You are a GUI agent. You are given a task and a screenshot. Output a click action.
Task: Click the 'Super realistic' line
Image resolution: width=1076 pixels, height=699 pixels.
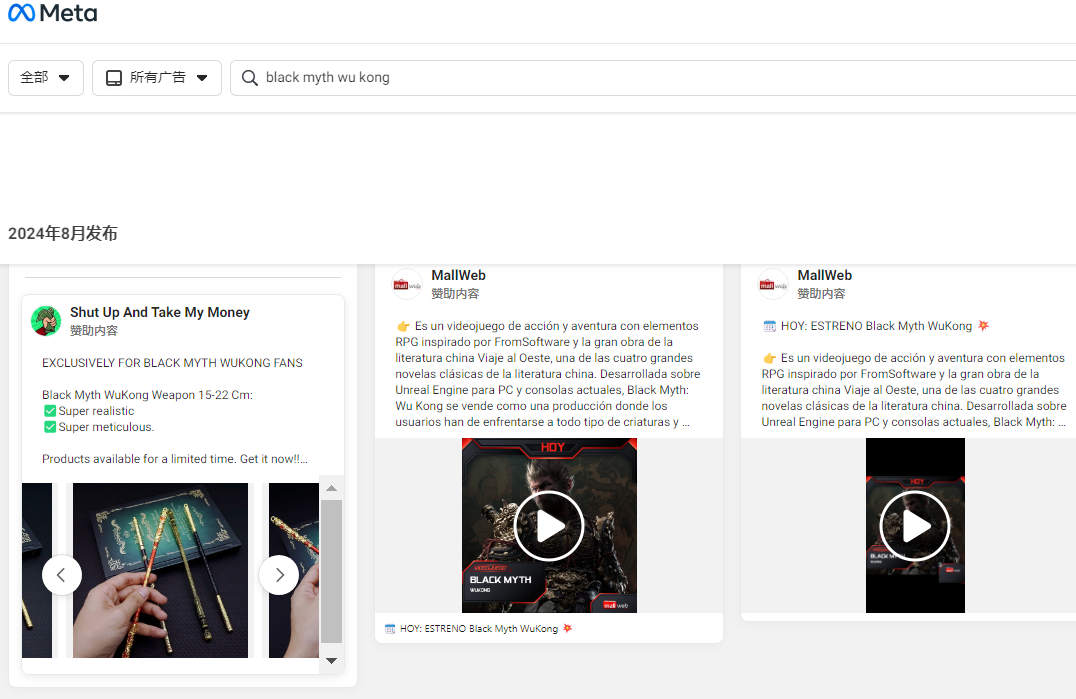[x=89, y=411]
